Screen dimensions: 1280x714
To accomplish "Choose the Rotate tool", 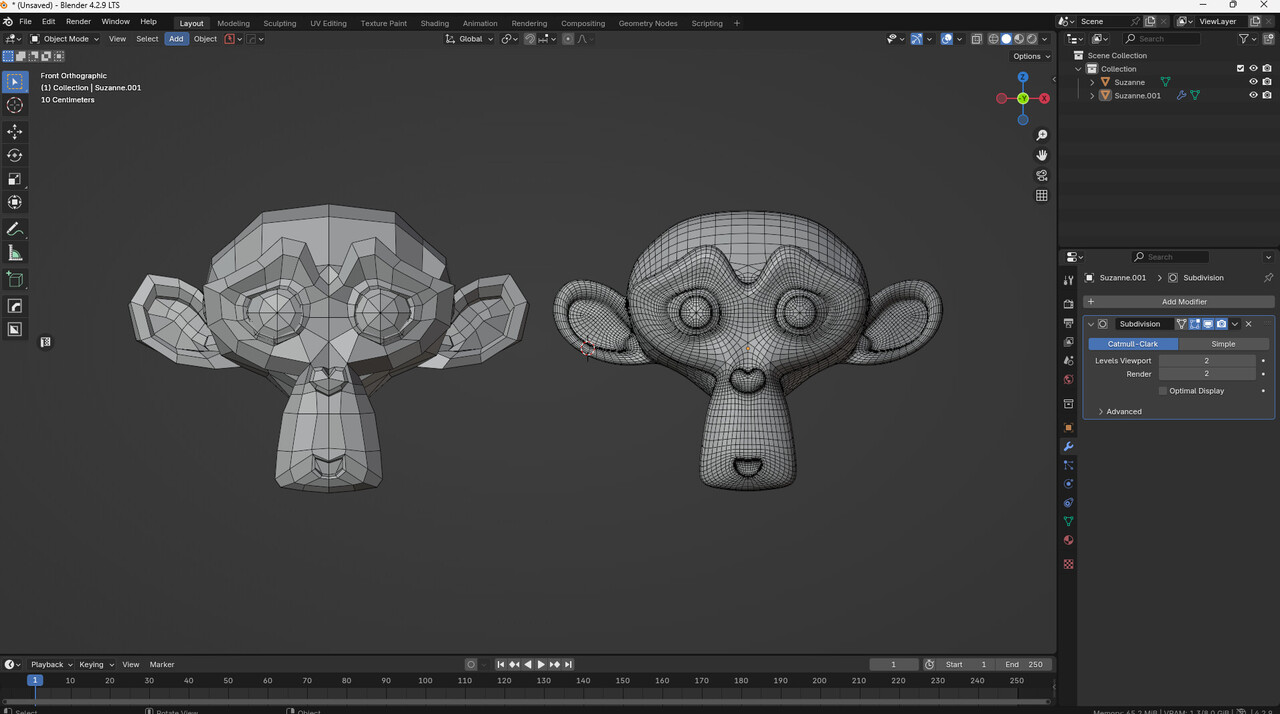I will pos(15,155).
